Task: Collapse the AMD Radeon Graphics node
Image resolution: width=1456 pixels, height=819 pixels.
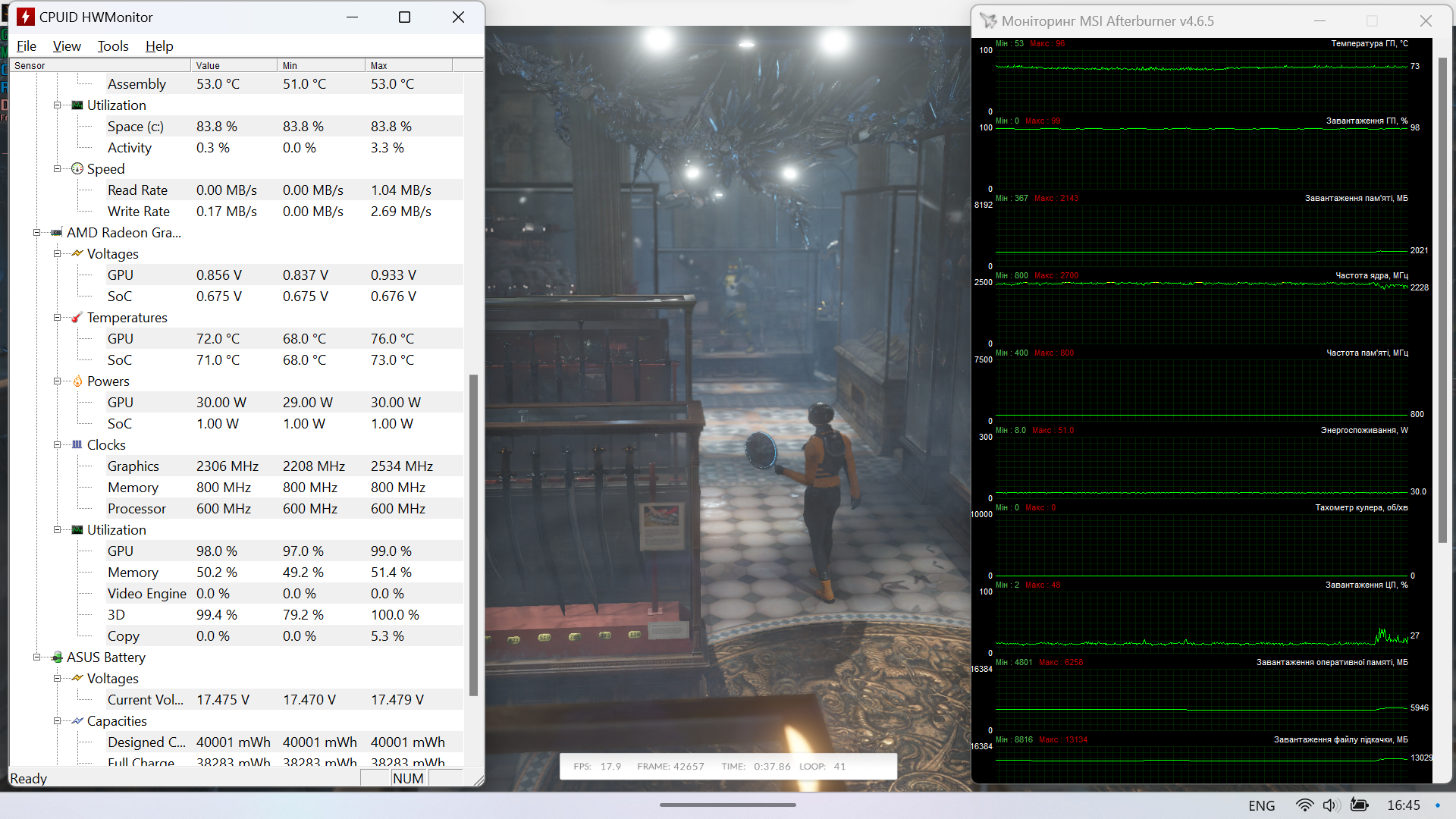Action: [x=36, y=233]
